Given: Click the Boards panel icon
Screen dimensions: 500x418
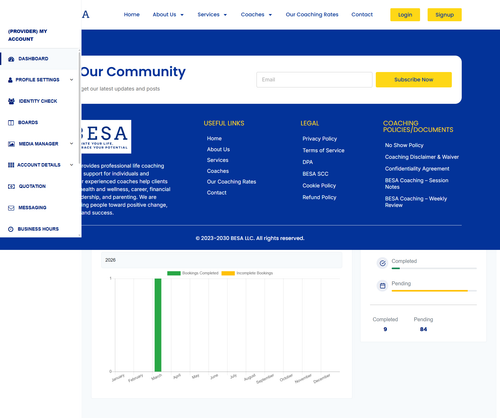Looking at the screenshot, I should [x=11, y=123].
